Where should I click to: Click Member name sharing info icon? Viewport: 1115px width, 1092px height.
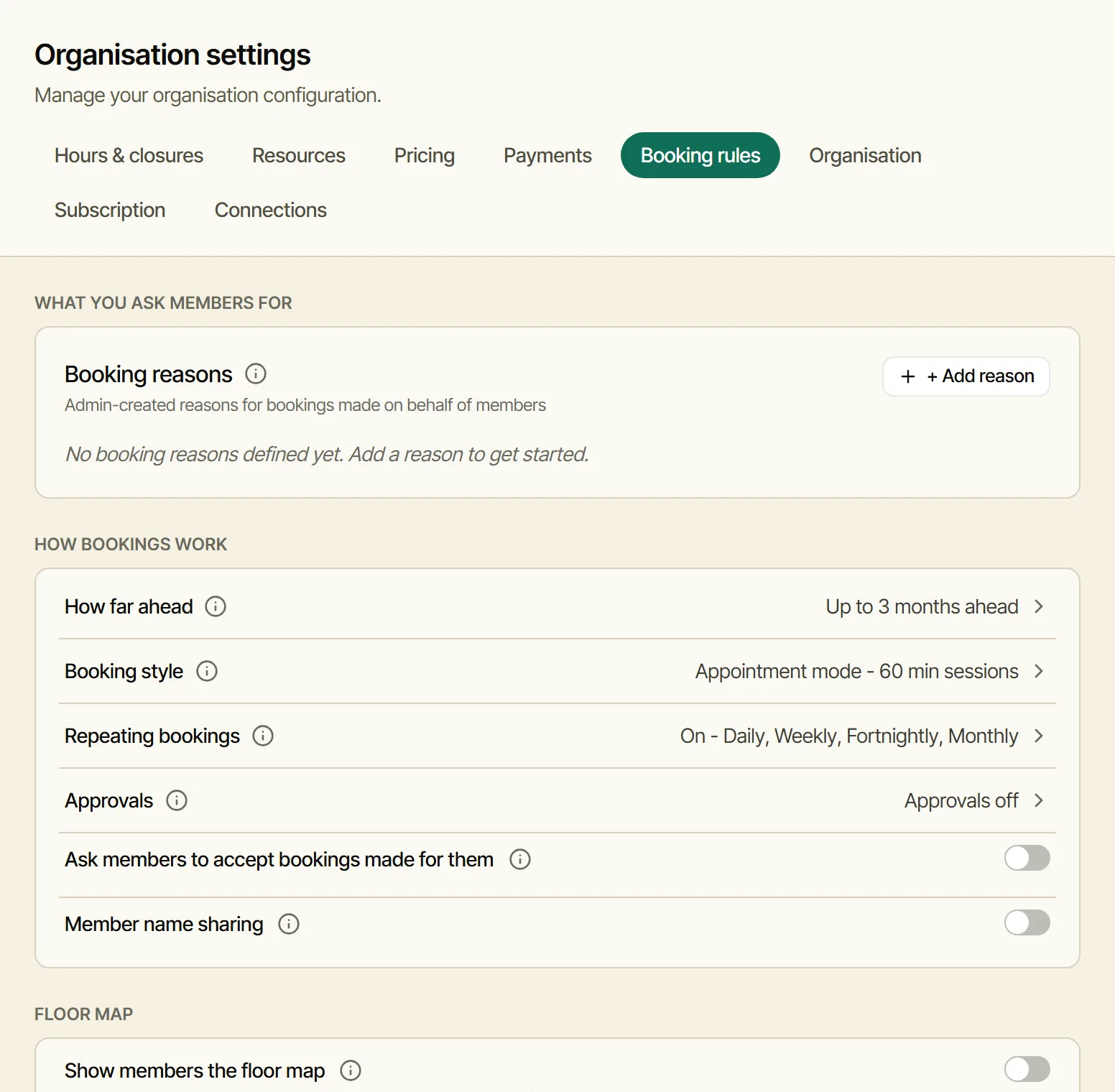coord(289,924)
